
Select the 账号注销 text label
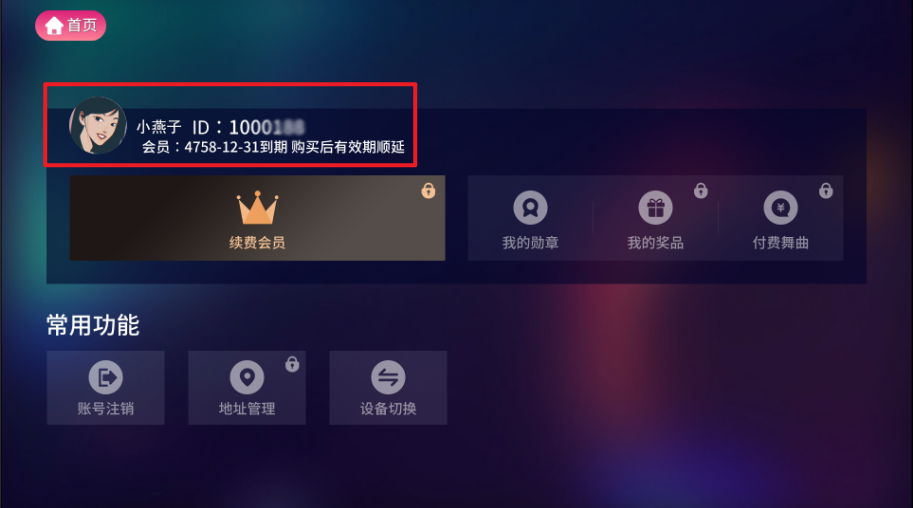coord(106,408)
